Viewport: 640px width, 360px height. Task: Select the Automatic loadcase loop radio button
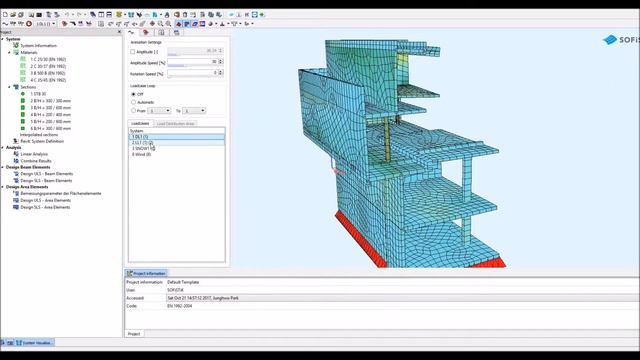pos(133,102)
